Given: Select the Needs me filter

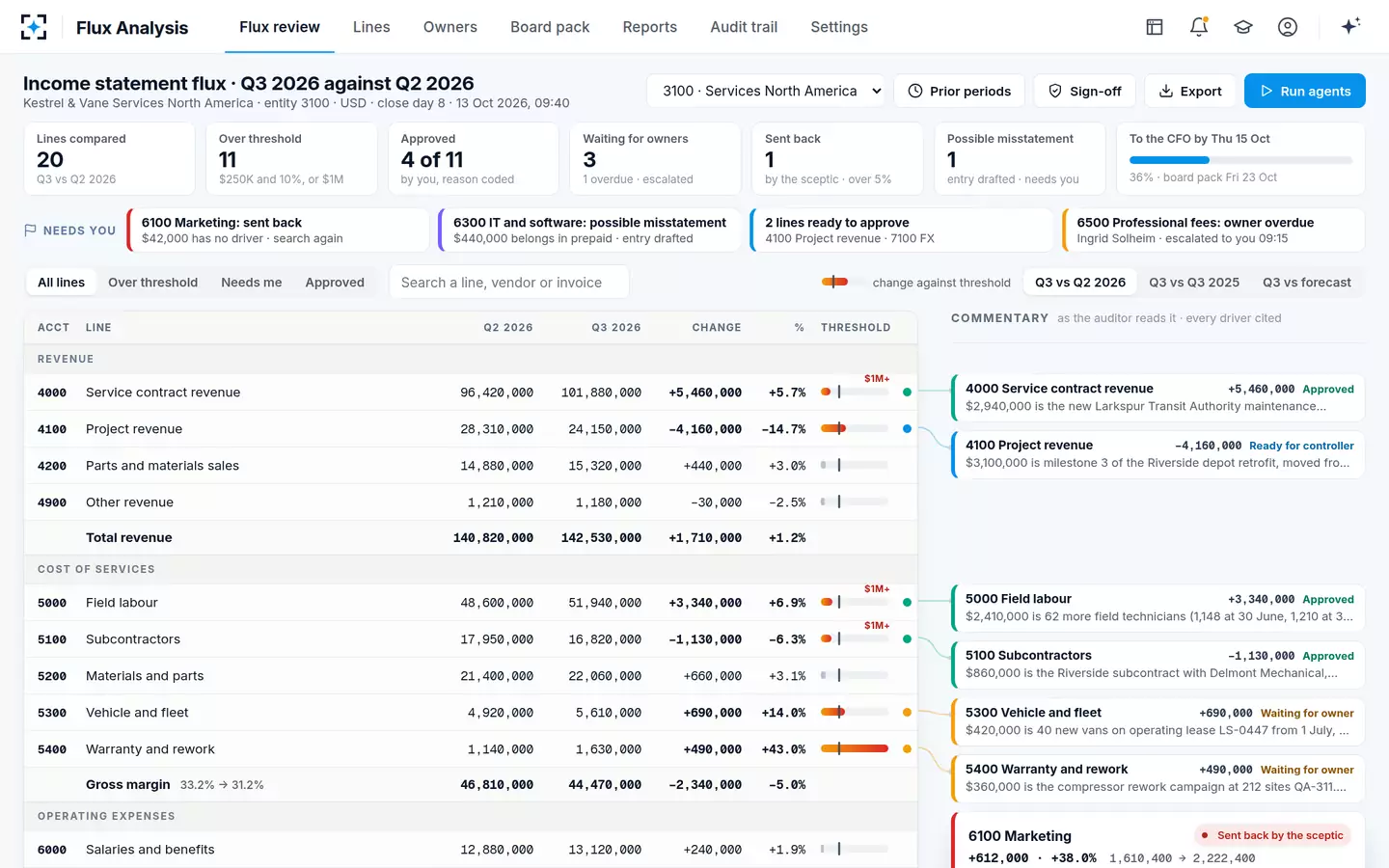Looking at the screenshot, I should coord(252,283).
